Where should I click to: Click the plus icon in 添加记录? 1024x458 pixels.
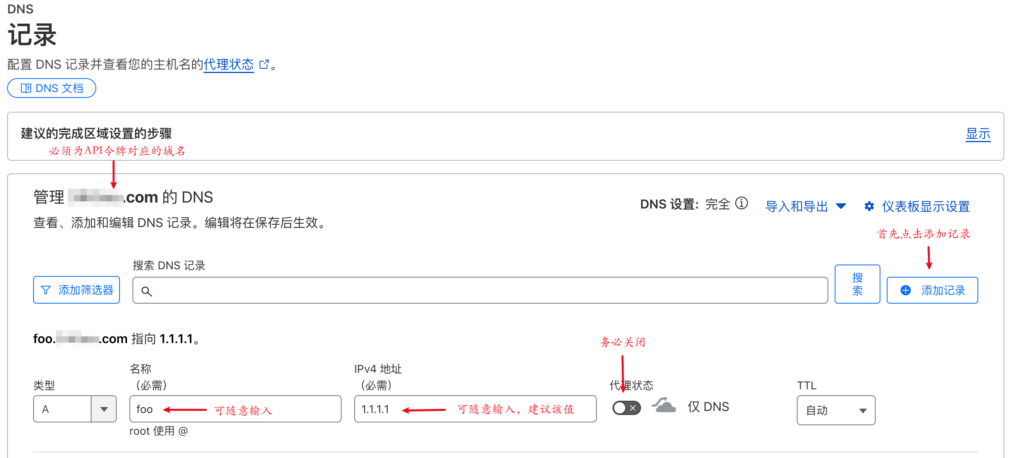coord(906,290)
